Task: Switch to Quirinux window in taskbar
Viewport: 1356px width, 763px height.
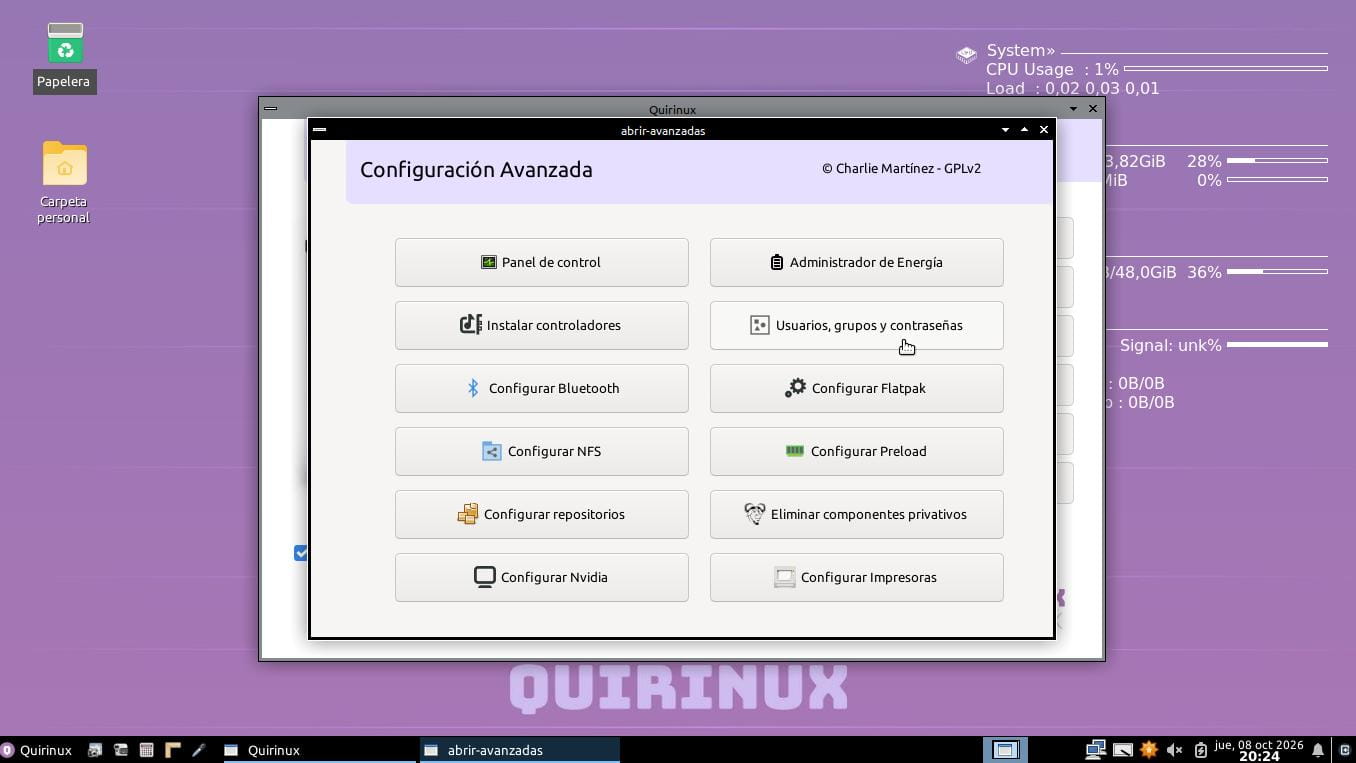Action: [318, 750]
